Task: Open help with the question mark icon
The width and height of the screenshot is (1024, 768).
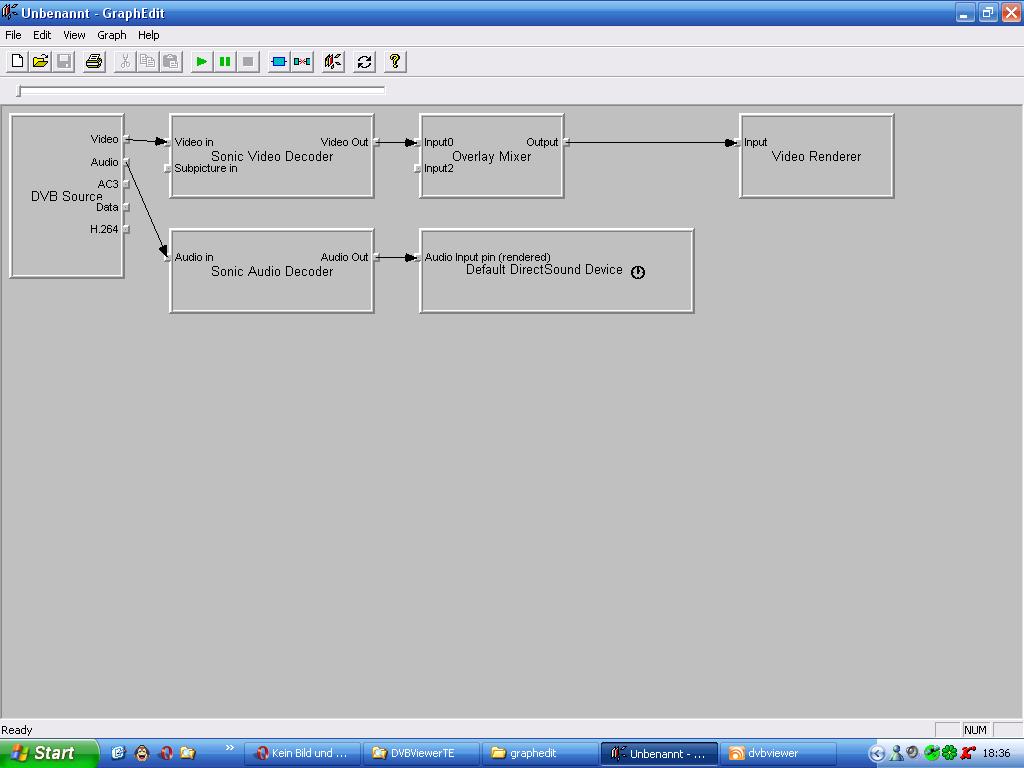Action: click(x=395, y=61)
